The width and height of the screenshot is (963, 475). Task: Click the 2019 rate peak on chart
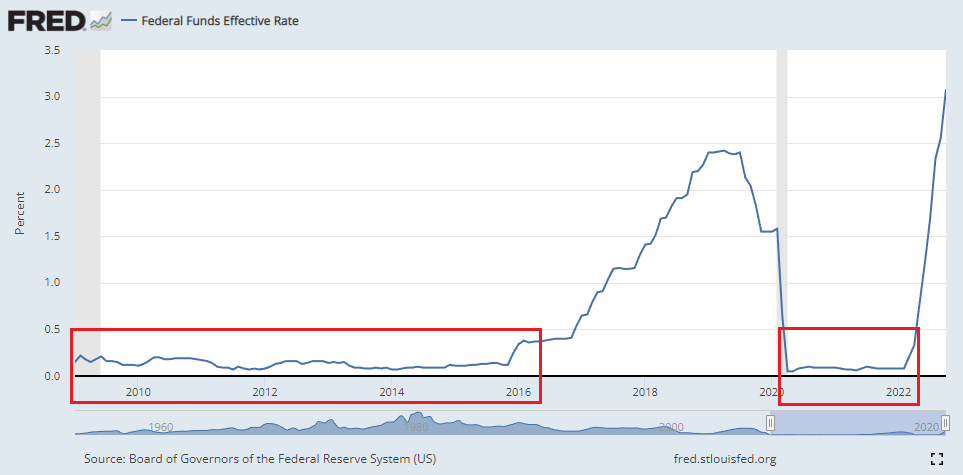click(722, 151)
